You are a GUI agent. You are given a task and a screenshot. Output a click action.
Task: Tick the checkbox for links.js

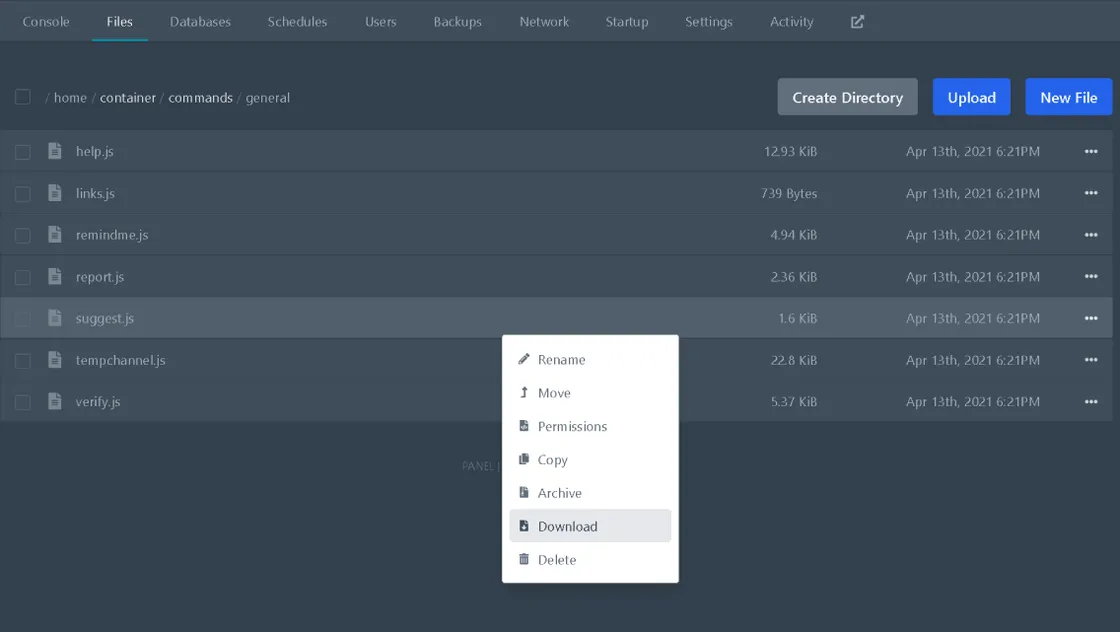click(x=23, y=194)
